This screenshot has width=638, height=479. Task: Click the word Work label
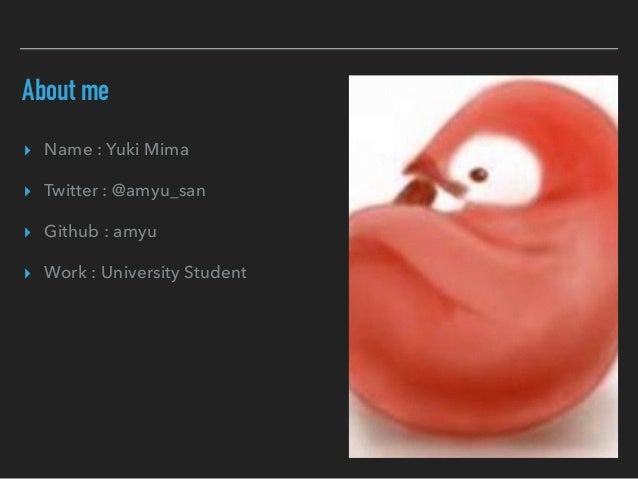[x=65, y=272]
